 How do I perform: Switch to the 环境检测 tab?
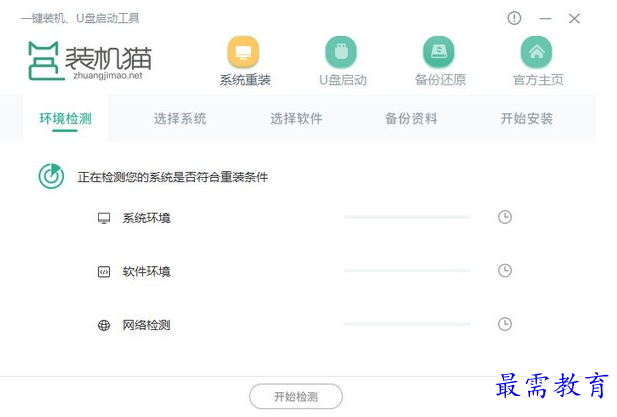(x=65, y=118)
